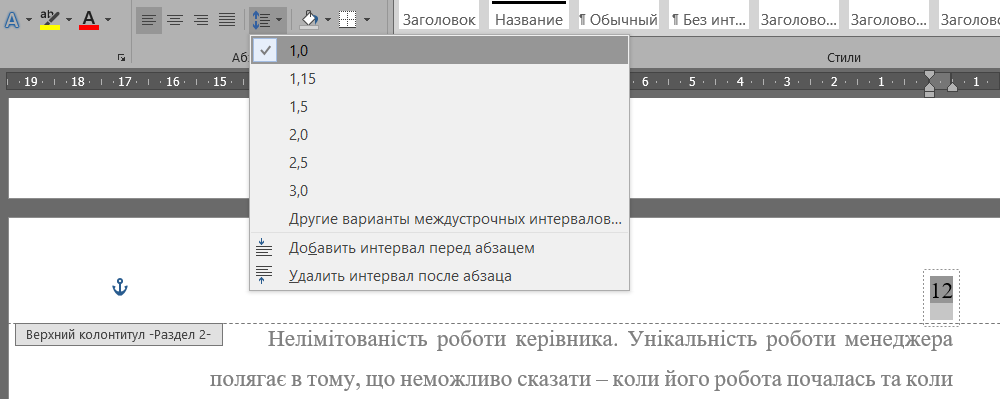The width and height of the screenshot is (1000, 399).
Task: Choose Добавить интервал перед абзацем
Action: (439, 248)
